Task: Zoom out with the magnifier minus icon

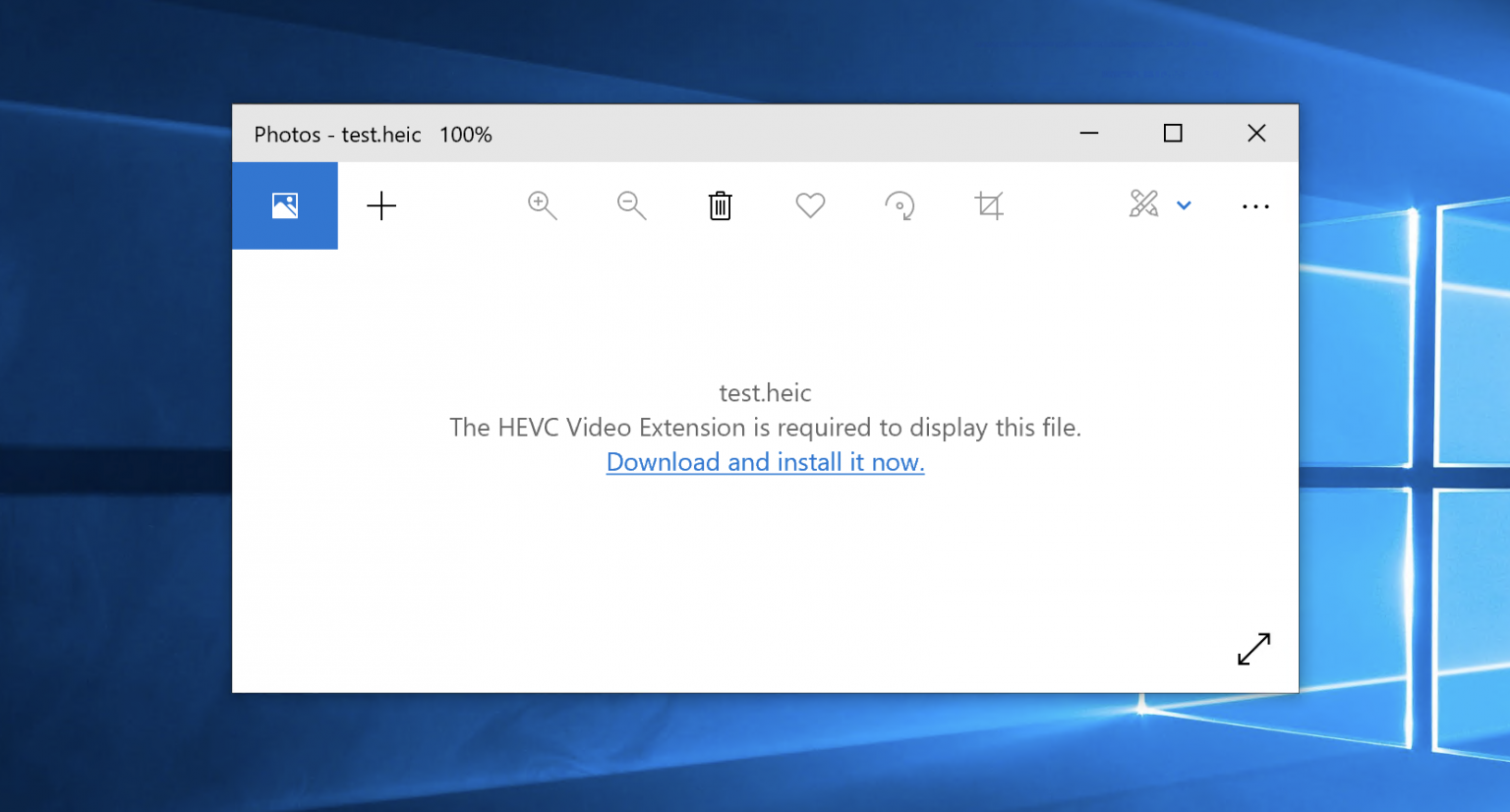Action: click(631, 205)
